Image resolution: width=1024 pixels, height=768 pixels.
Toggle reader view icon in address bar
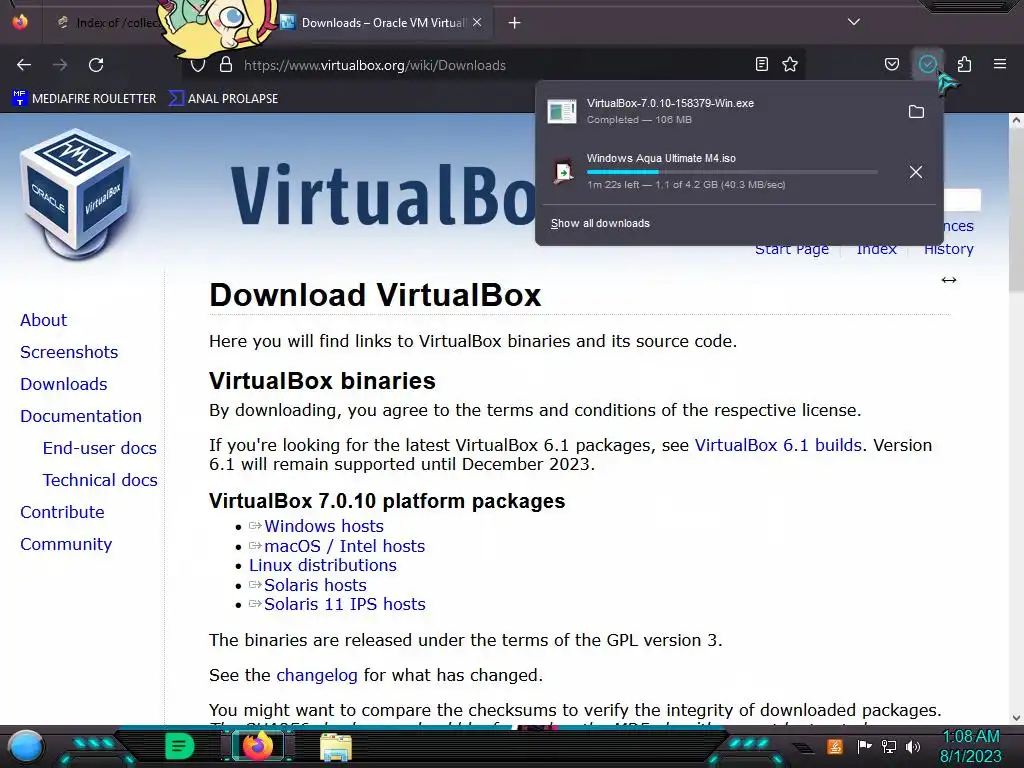tap(761, 64)
